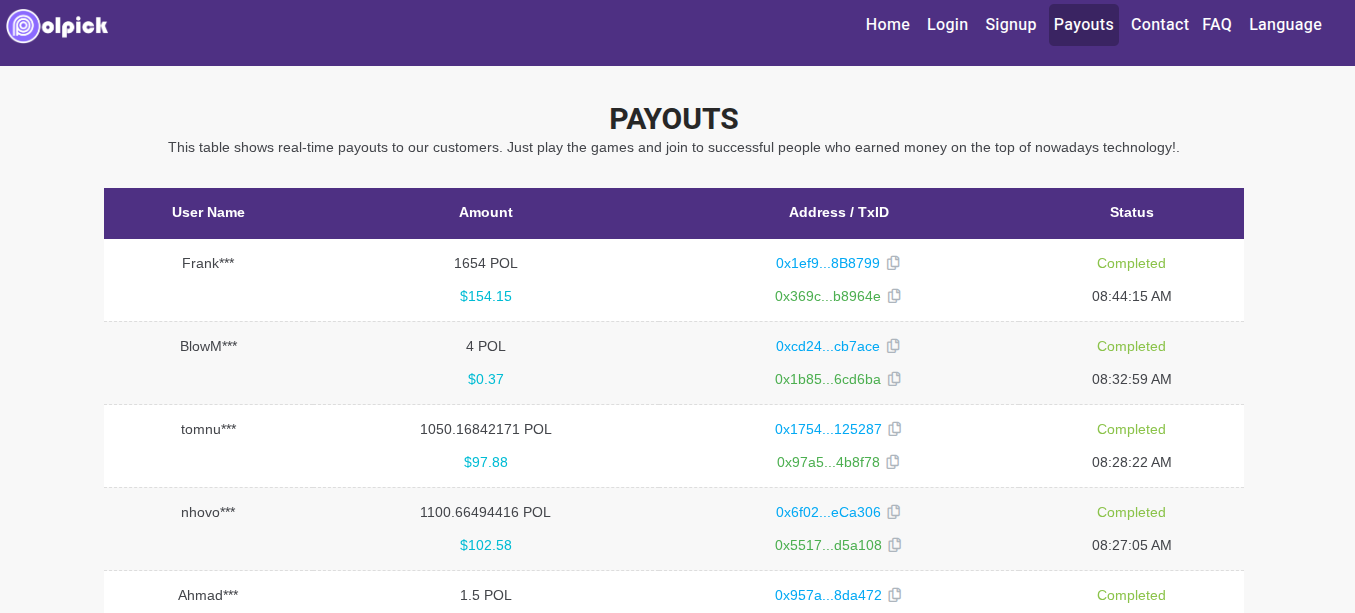Go to the Home page
This screenshot has height=613, width=1355.
(888, 25)
